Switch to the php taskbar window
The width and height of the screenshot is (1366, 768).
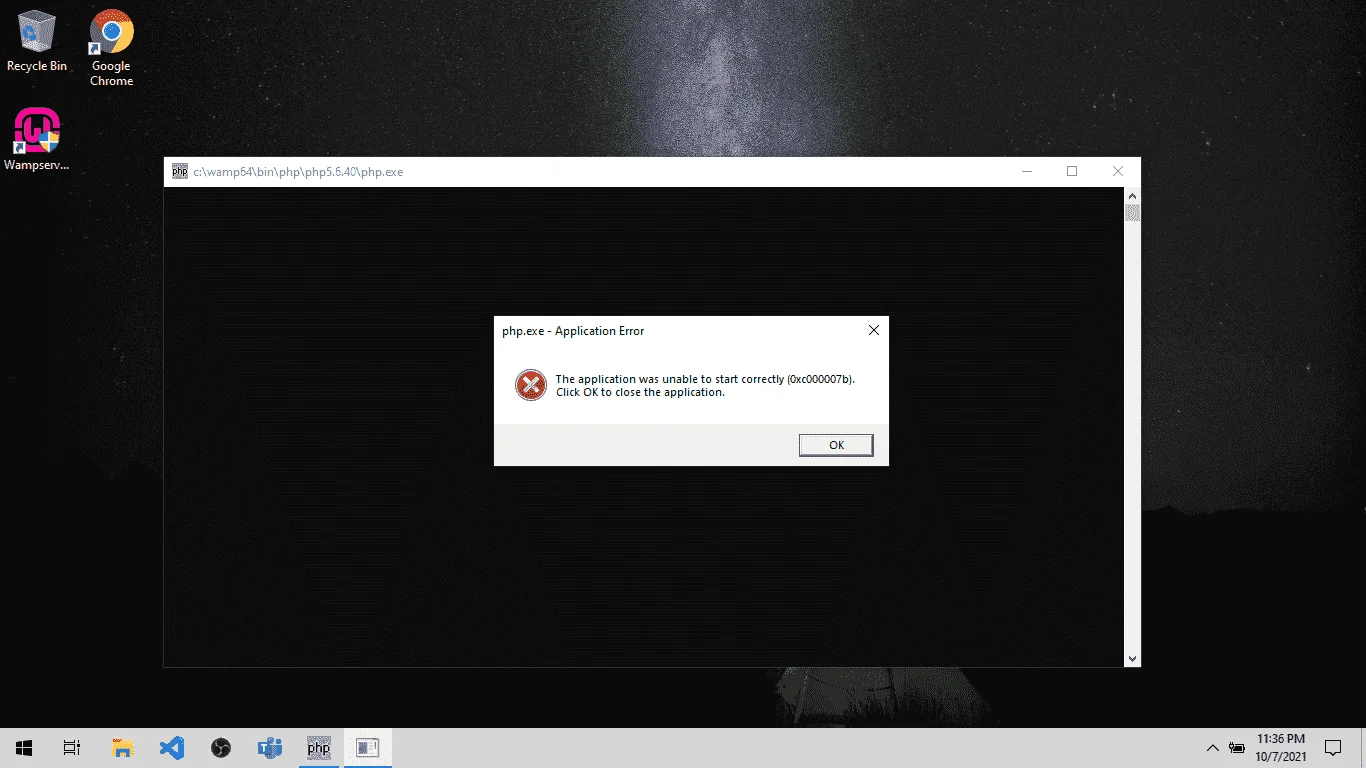(319, 748)
